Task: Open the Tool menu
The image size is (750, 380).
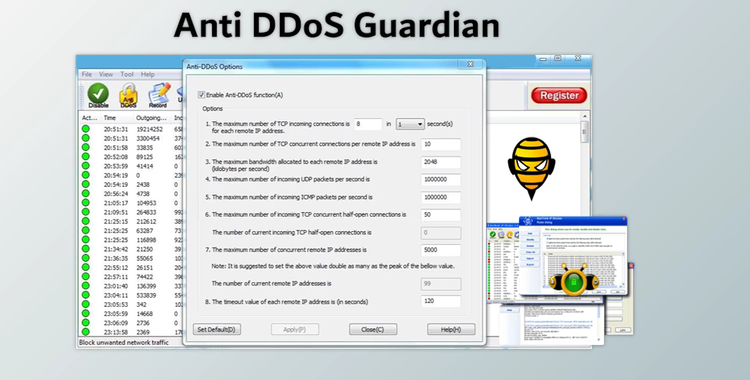Action: (x=127, y=74)
